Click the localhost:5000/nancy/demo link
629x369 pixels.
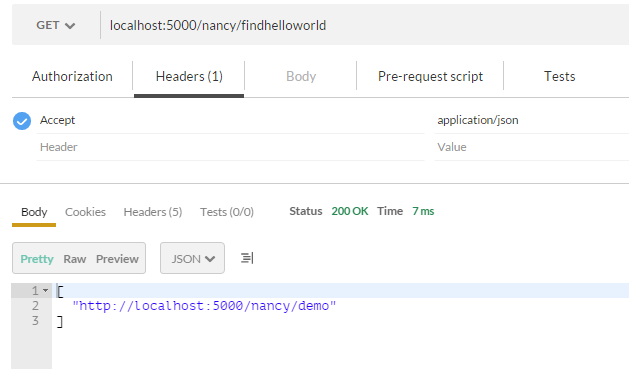(x=204, y=306)
